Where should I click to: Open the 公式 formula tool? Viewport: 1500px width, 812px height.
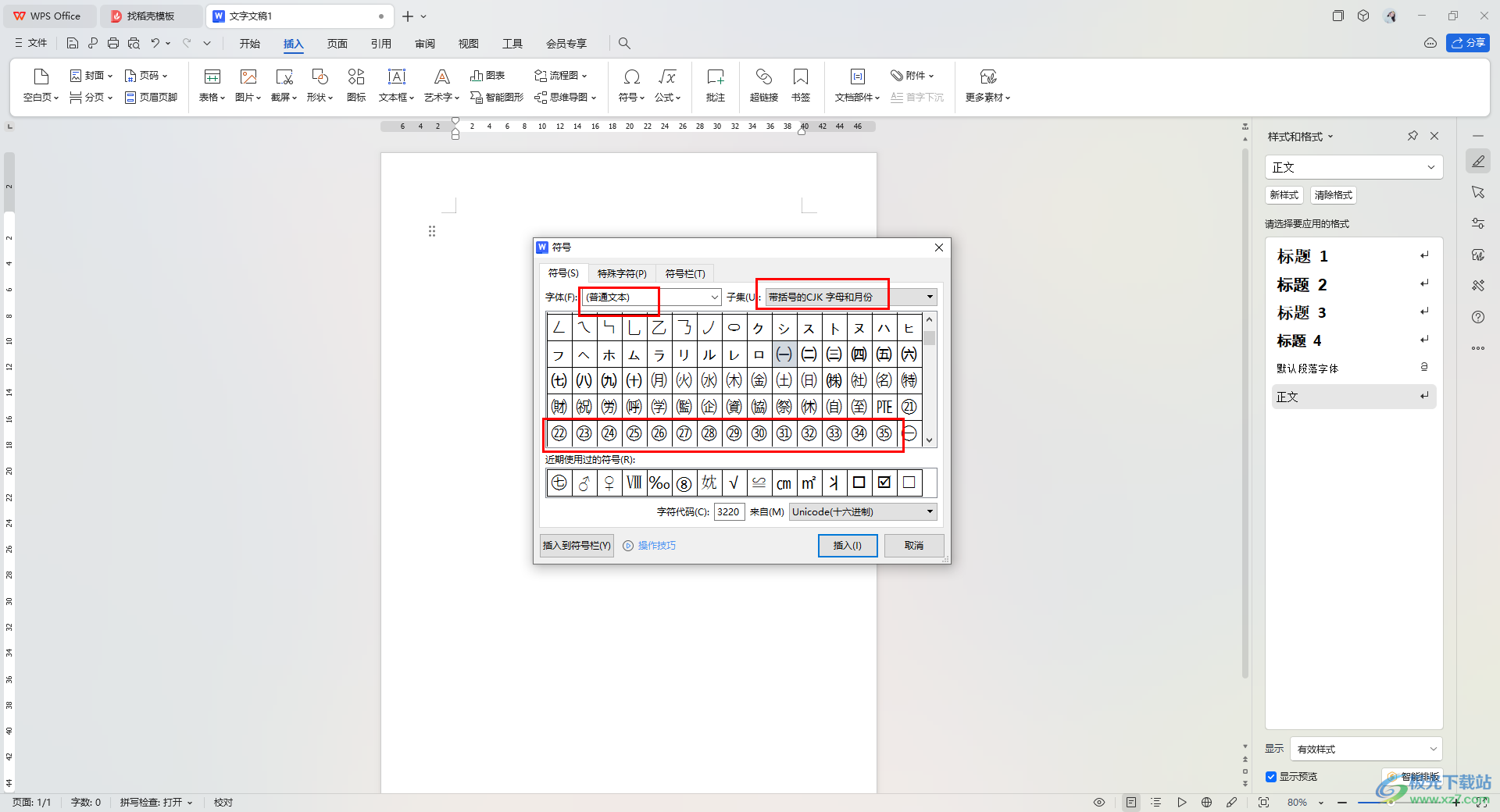pos(668,85)
